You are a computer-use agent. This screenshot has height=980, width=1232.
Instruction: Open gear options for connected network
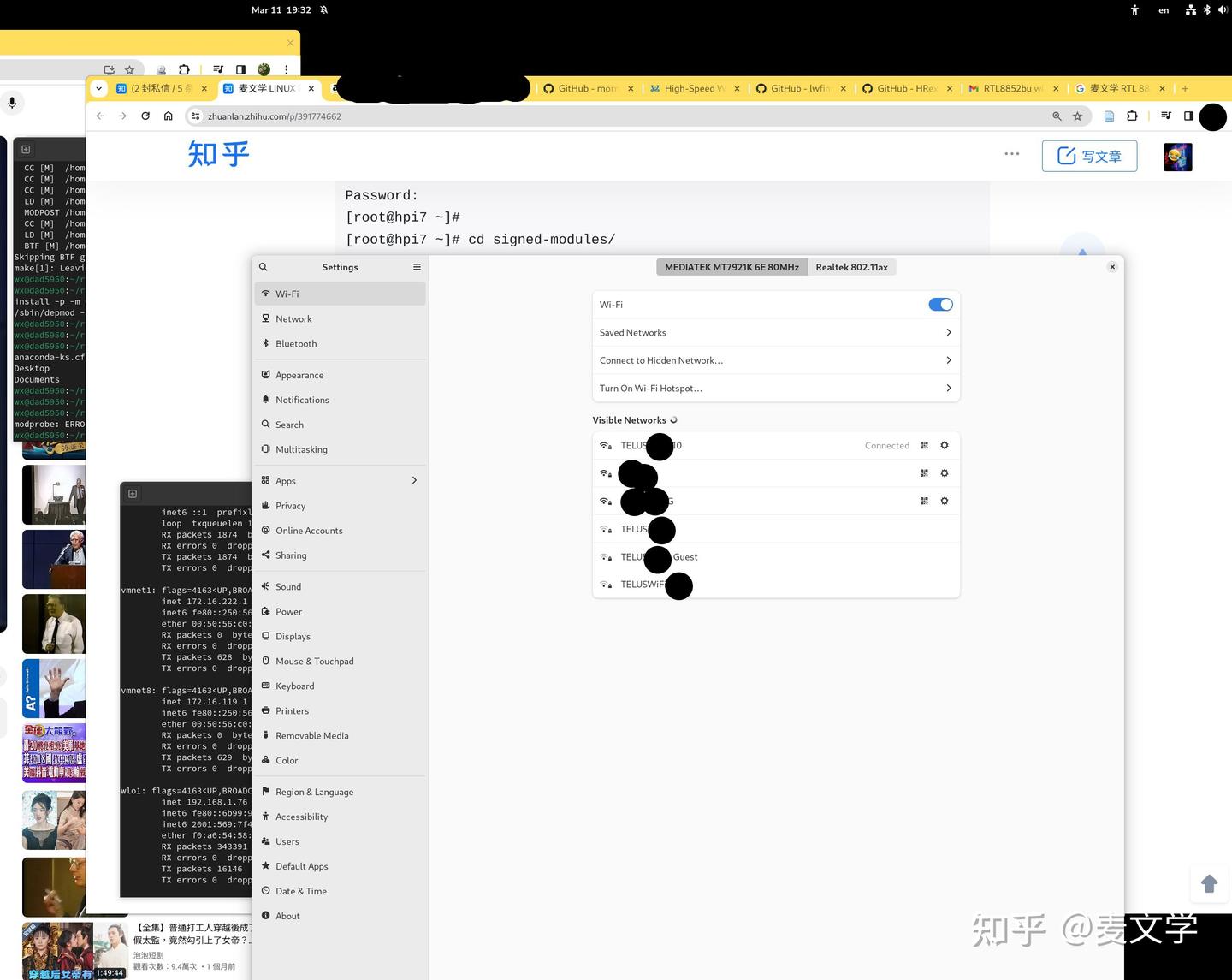click(x=944, y=445)
